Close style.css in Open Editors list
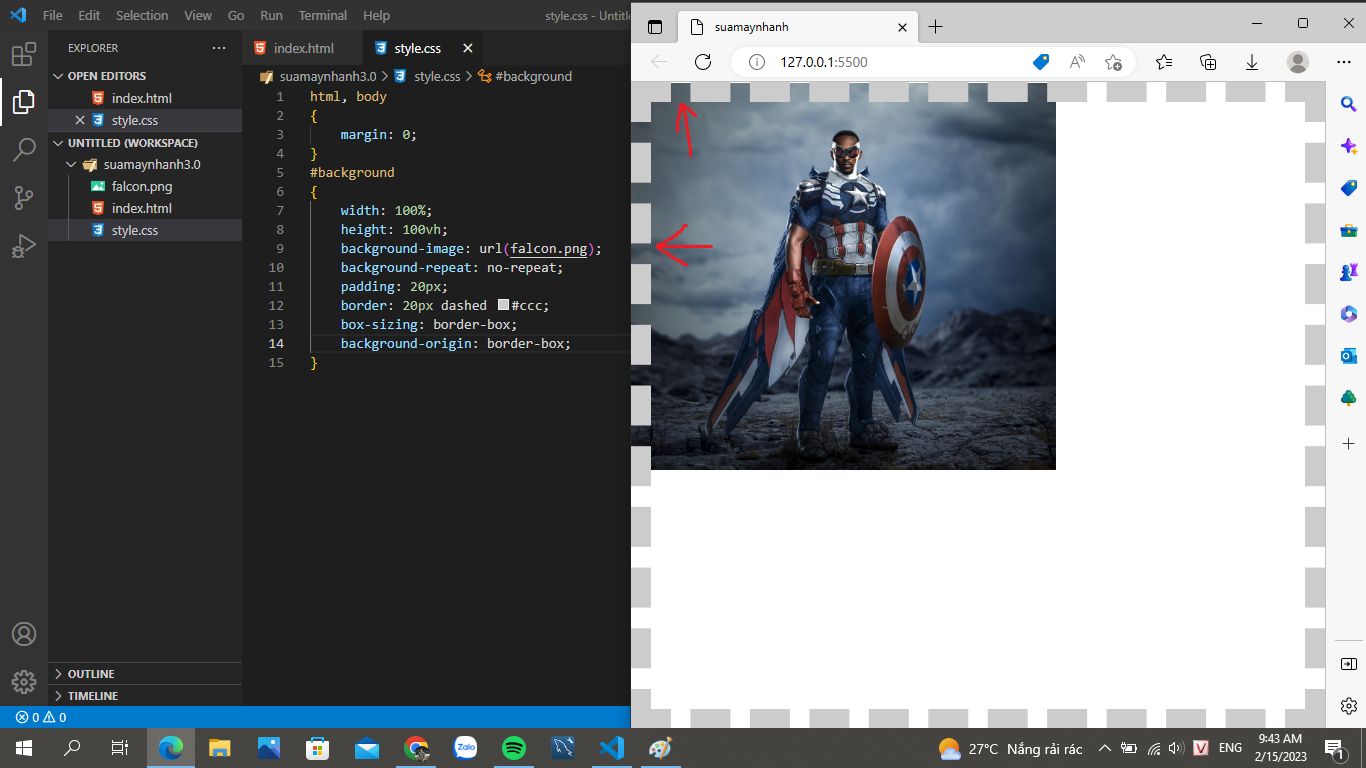 [80, 120]
